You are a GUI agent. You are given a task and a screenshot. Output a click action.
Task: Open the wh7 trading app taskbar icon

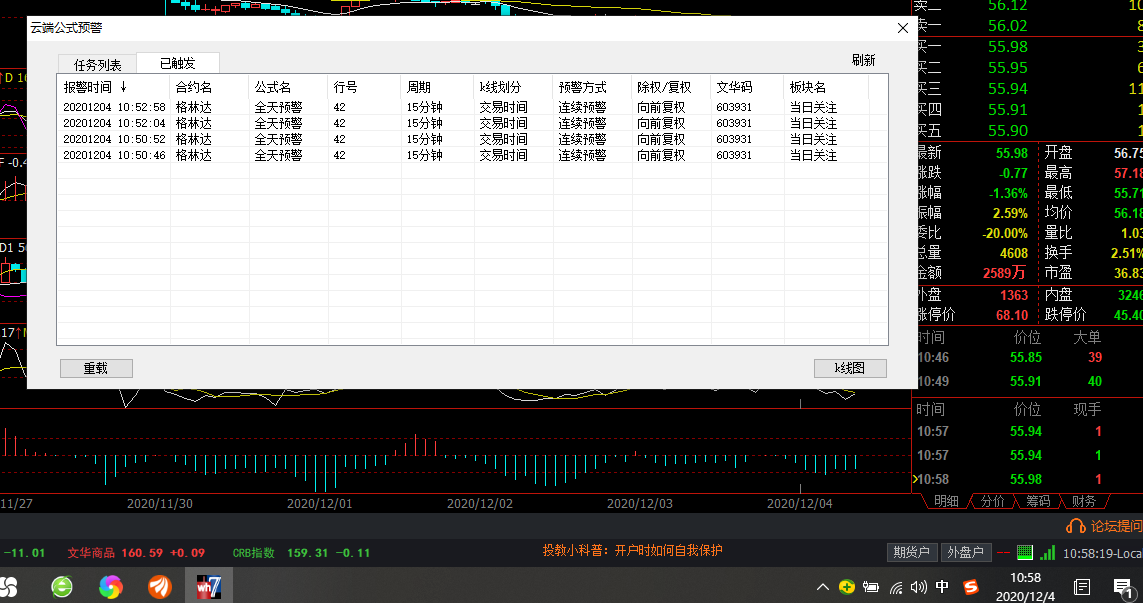click(x=208, y=586)
